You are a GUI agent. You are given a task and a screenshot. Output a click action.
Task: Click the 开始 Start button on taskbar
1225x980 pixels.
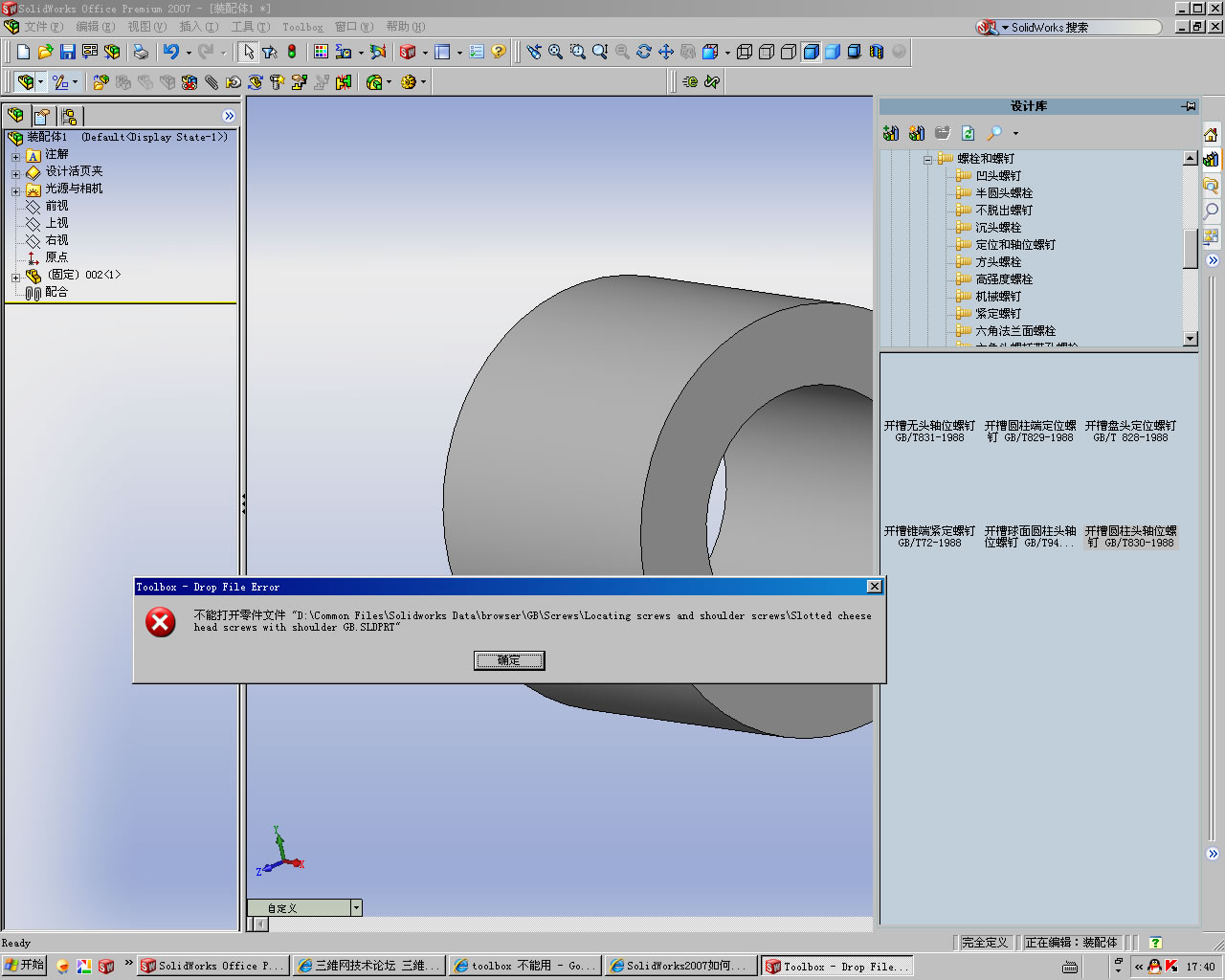point(25,966)
